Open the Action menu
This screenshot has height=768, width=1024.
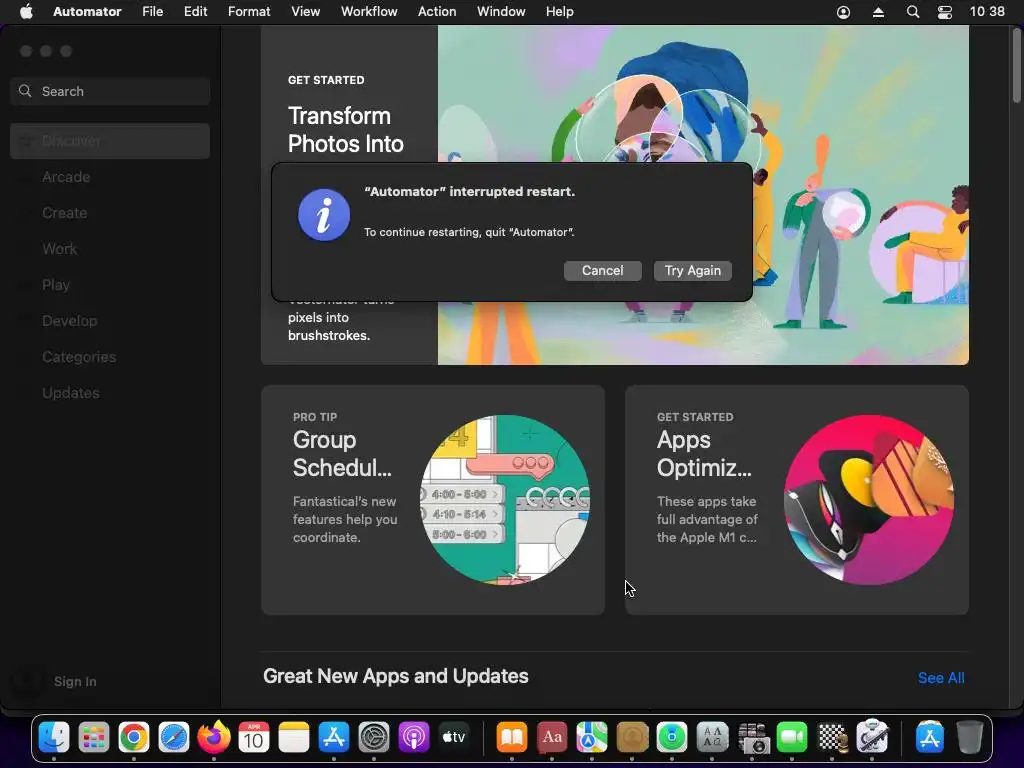[x=437, y=12]
